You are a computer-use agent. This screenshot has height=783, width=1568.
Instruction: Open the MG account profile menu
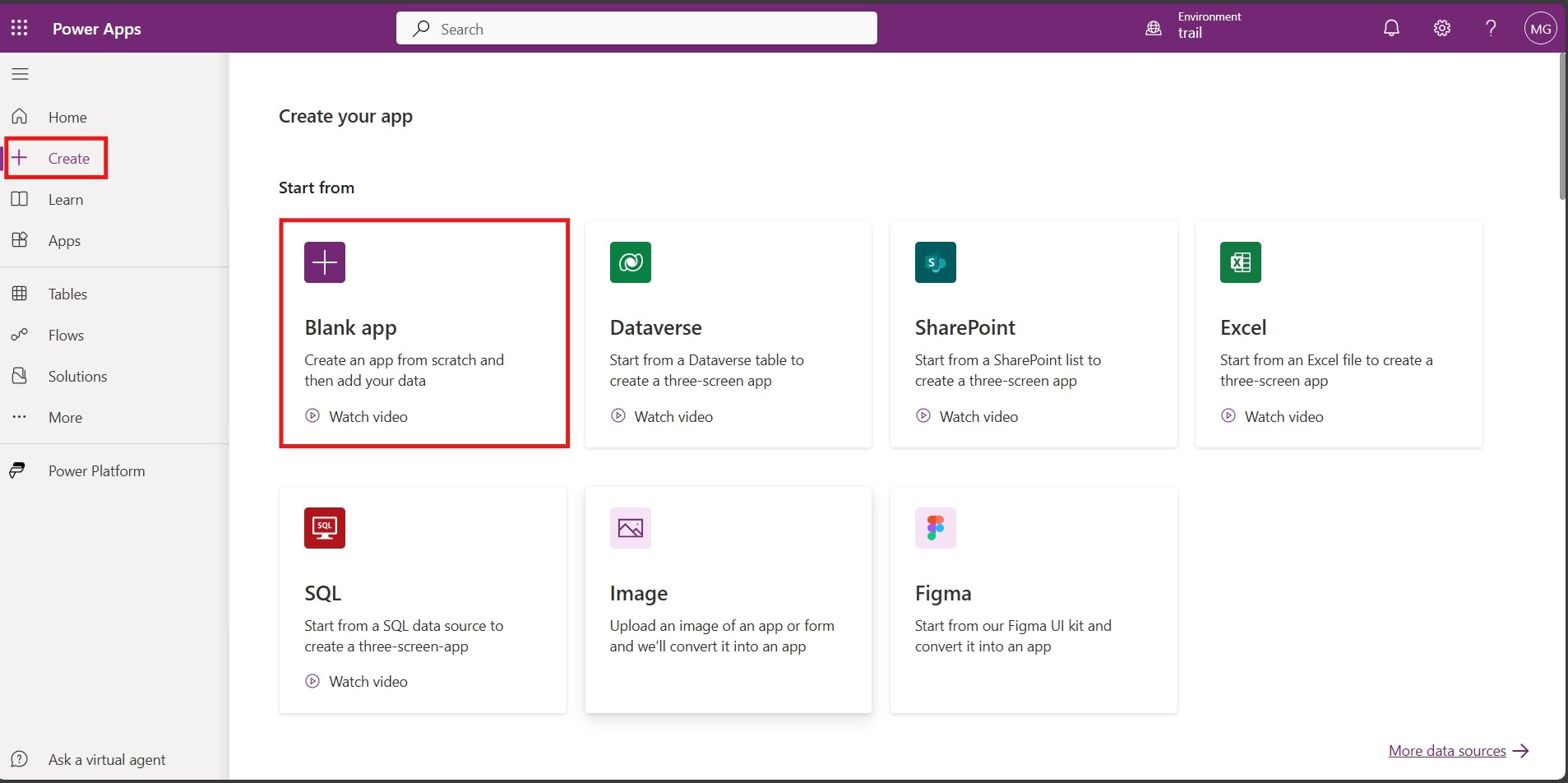pos(1540,28)
